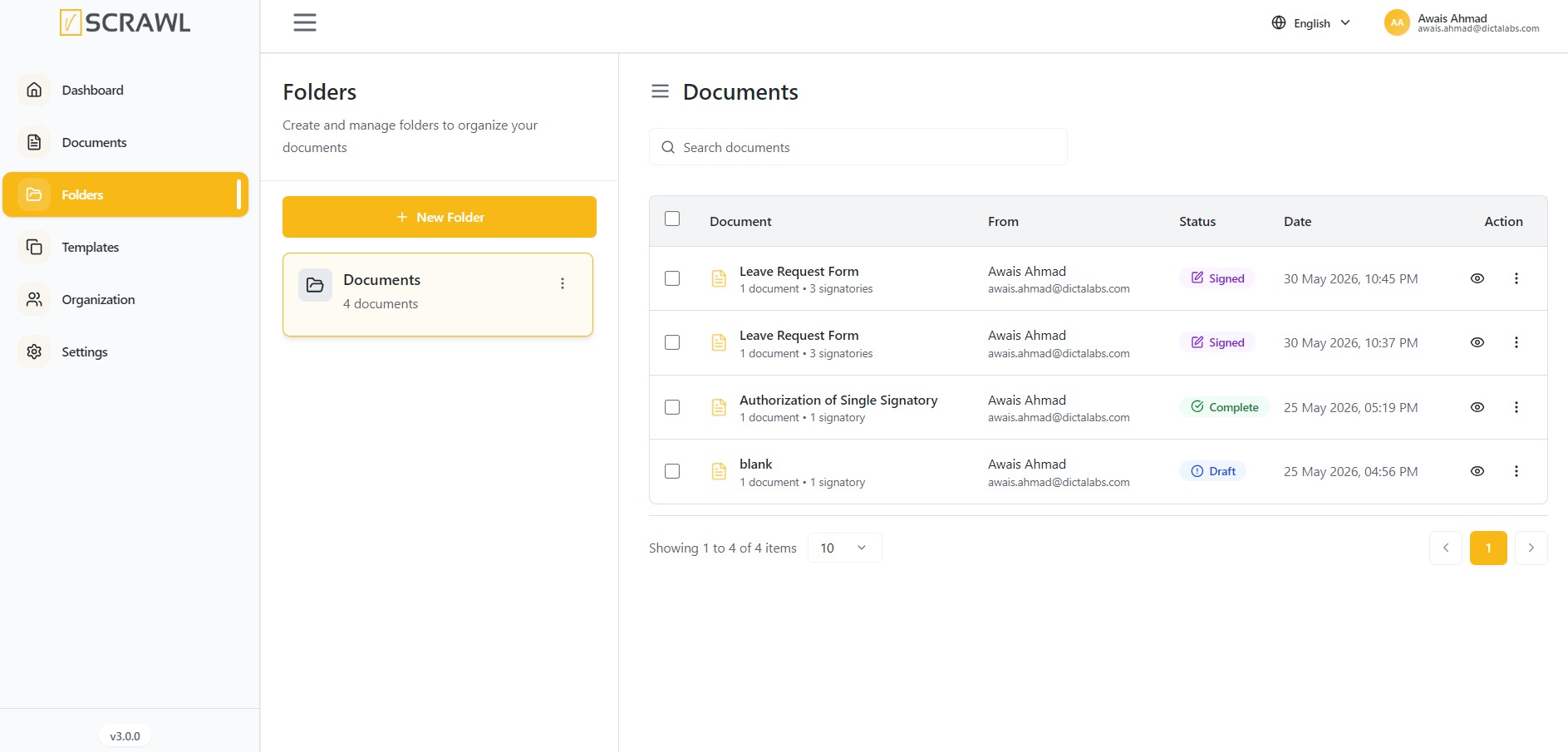Screen dimensions: 1568x752
Task: Click file icon of 10:45 PM Leave Request
Action: tap(719, 278)
